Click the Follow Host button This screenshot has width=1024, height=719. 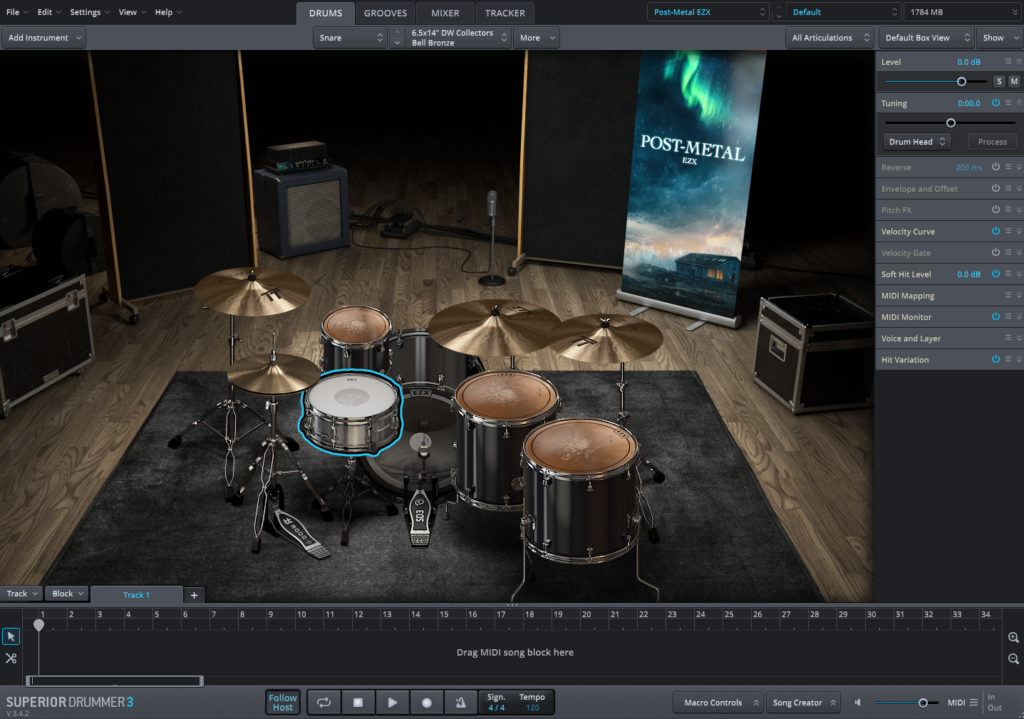pos(283,703)
